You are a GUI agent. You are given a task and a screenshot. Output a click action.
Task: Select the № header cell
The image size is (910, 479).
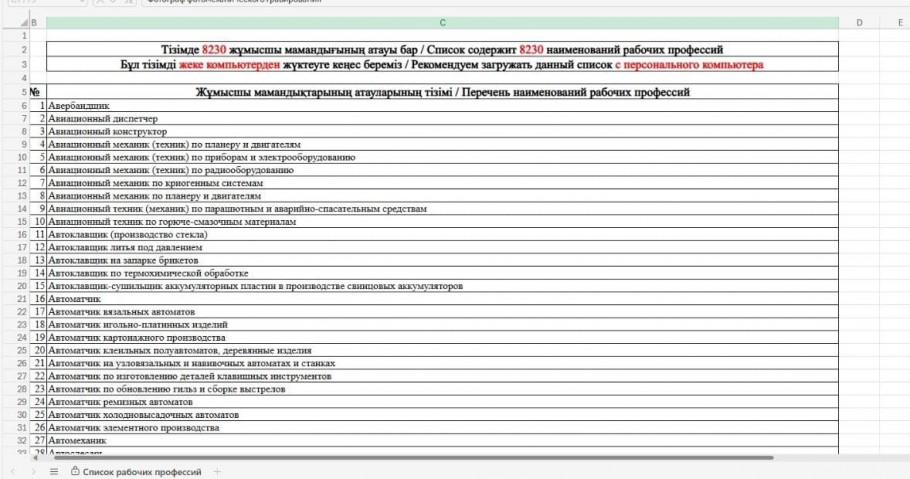[38, 92]
